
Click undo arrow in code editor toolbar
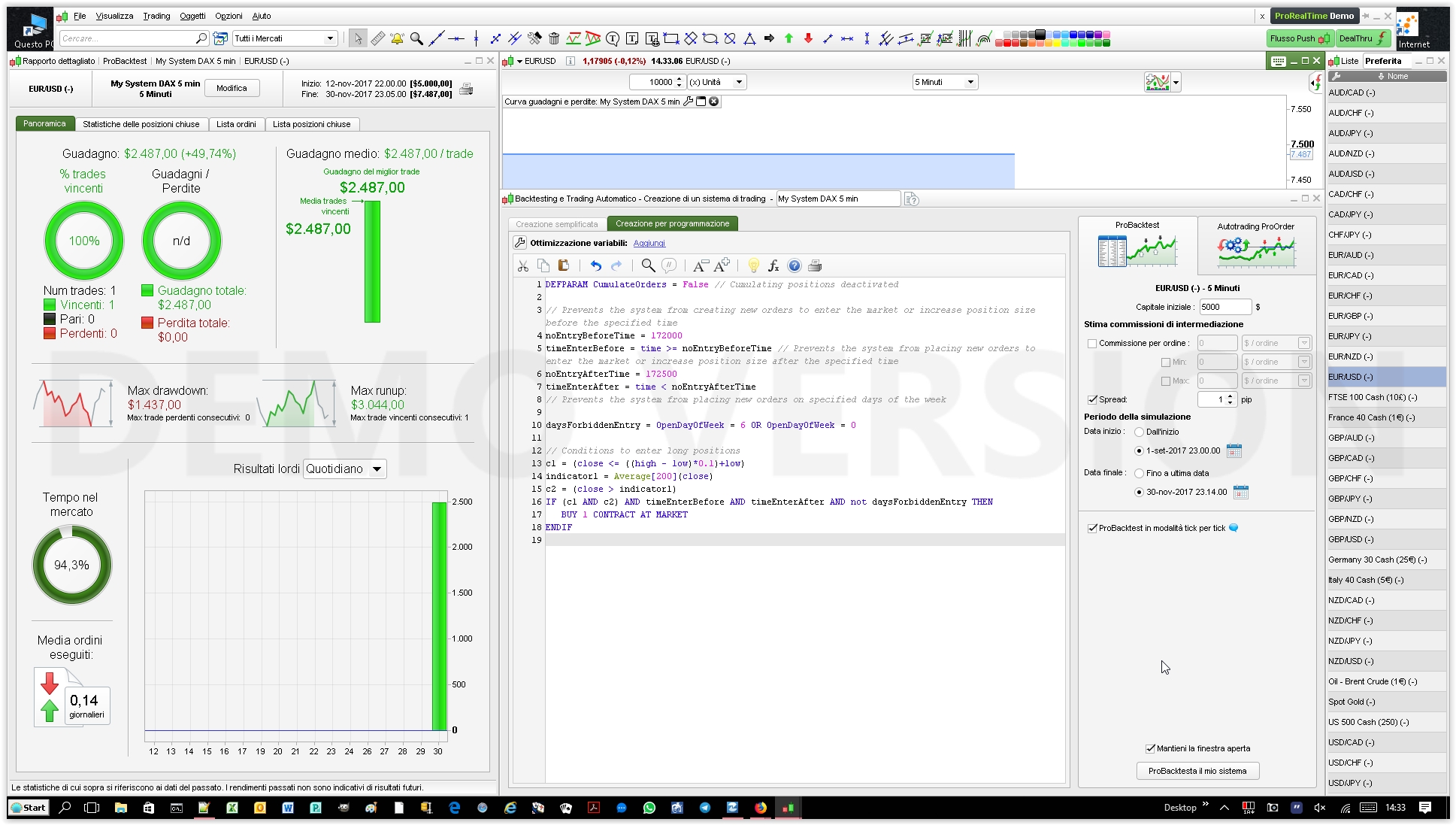(x=595, y=265)
